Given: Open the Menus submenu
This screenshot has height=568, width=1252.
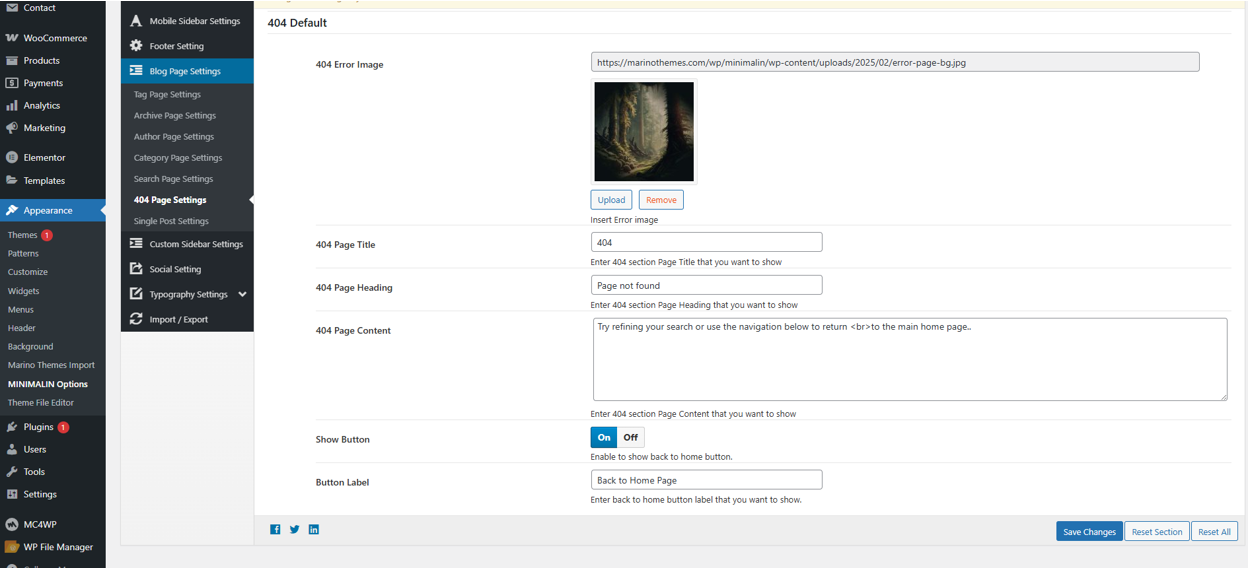Looking at the screenshot, I should (20, 310).
